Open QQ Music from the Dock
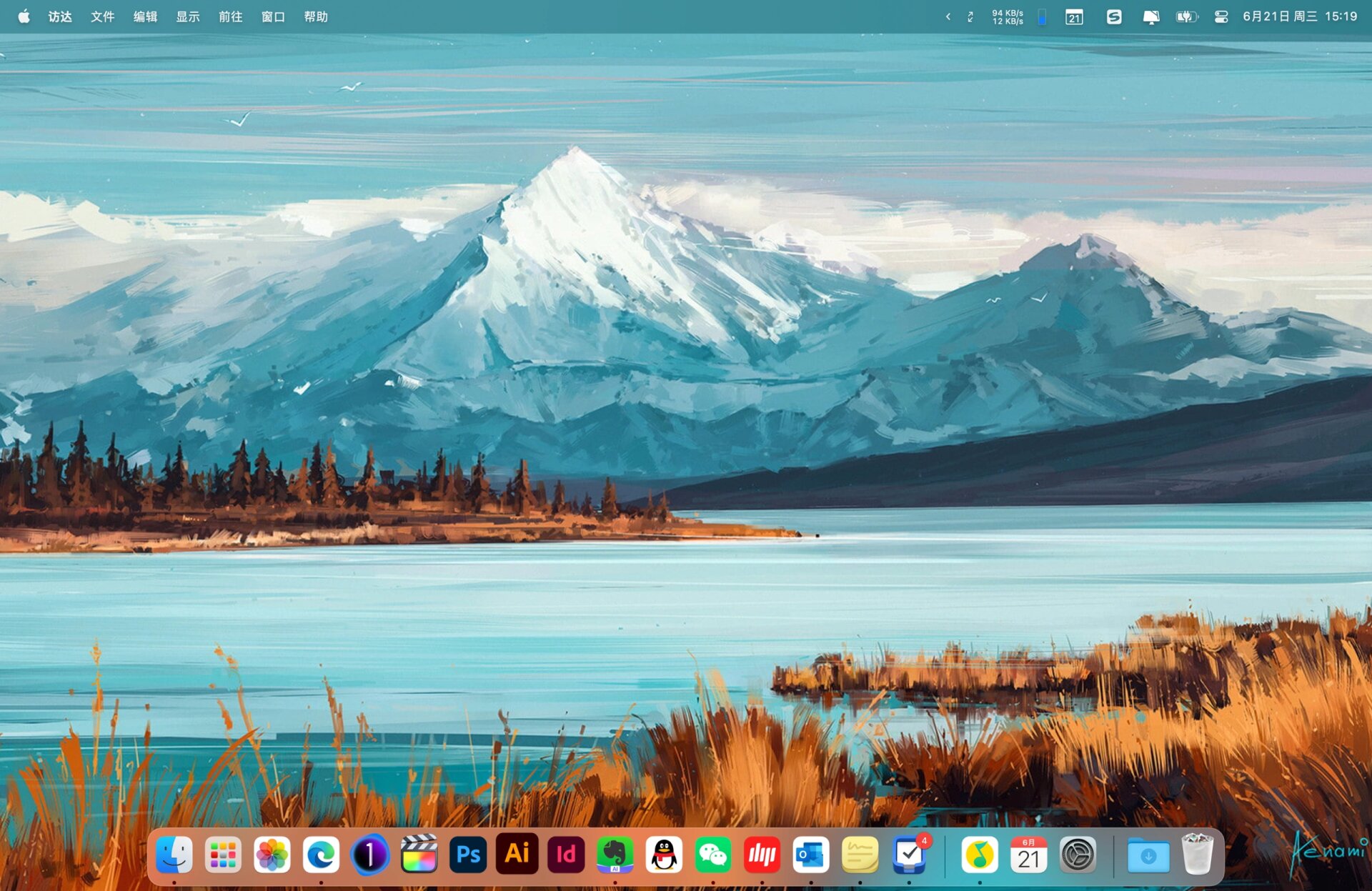1372x891 pixels. [x=980, y=854]
